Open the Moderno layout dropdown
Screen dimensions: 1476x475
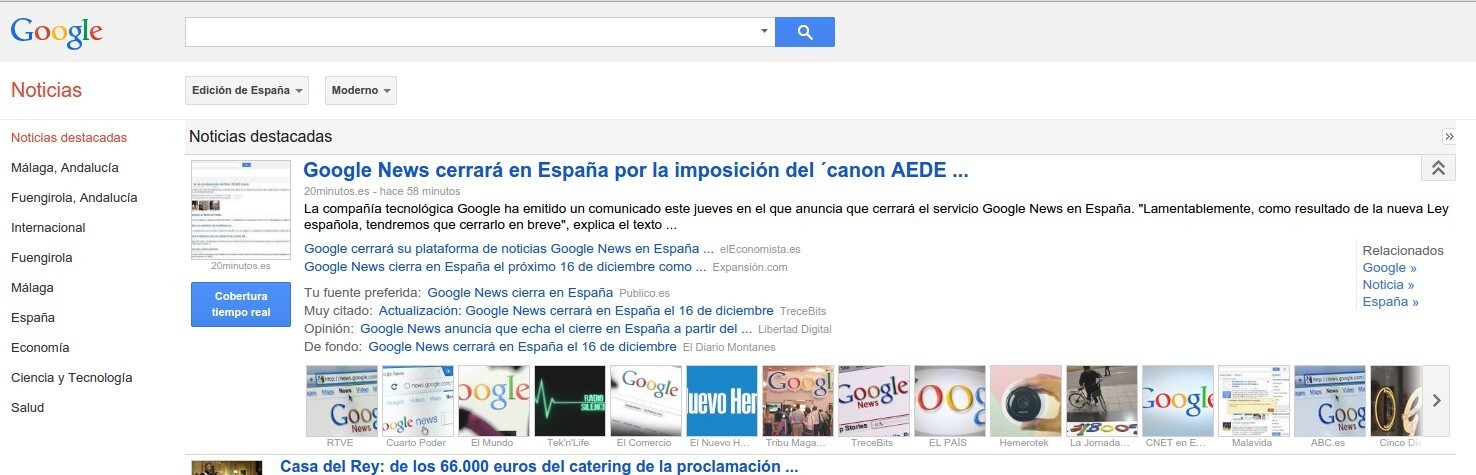[361, 90]
